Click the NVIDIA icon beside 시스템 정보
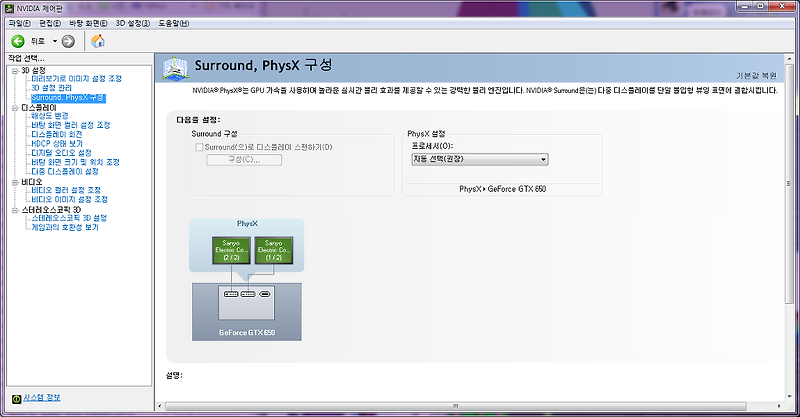 16,398
